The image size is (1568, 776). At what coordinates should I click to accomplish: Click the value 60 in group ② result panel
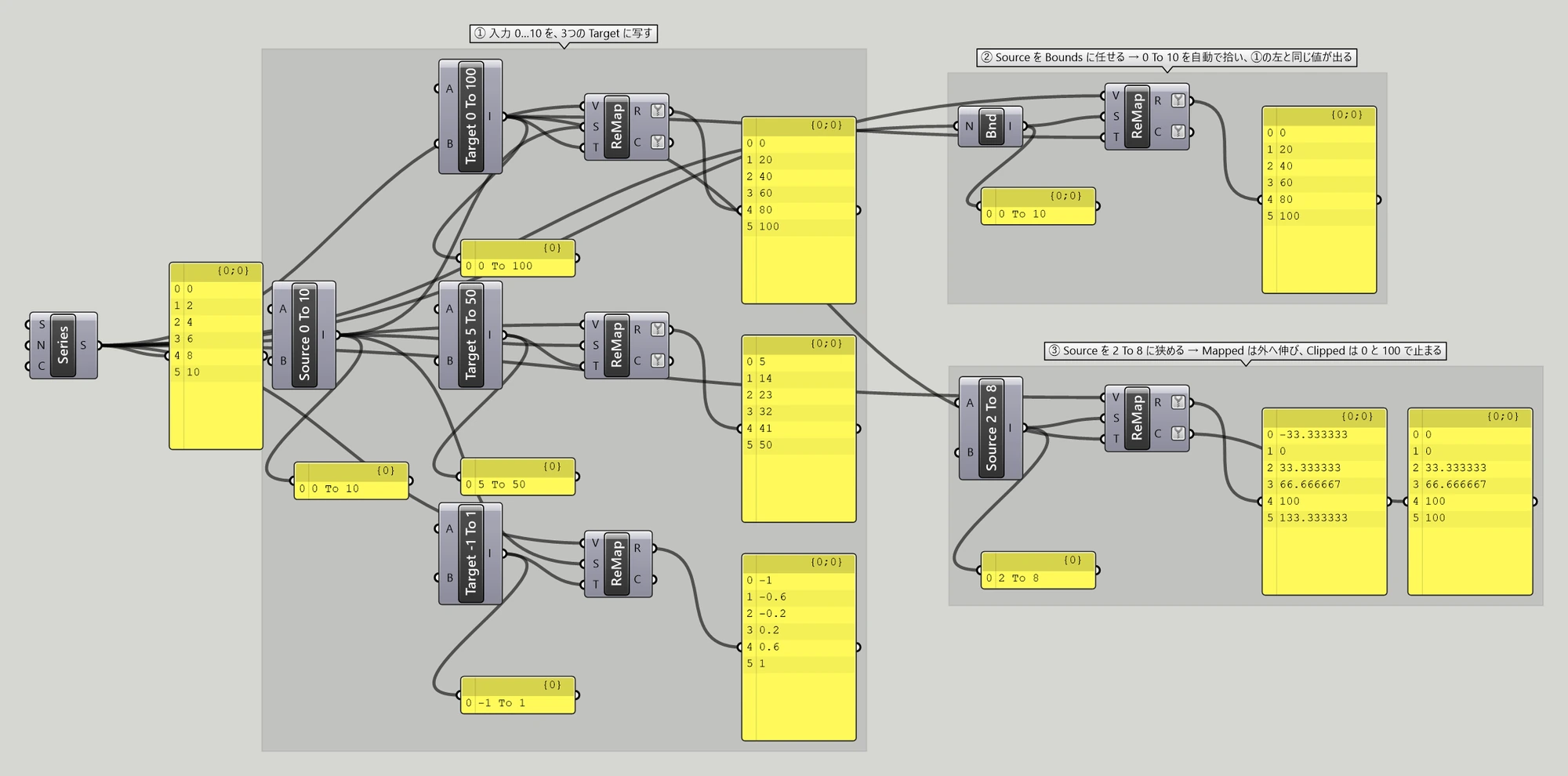1286,183
